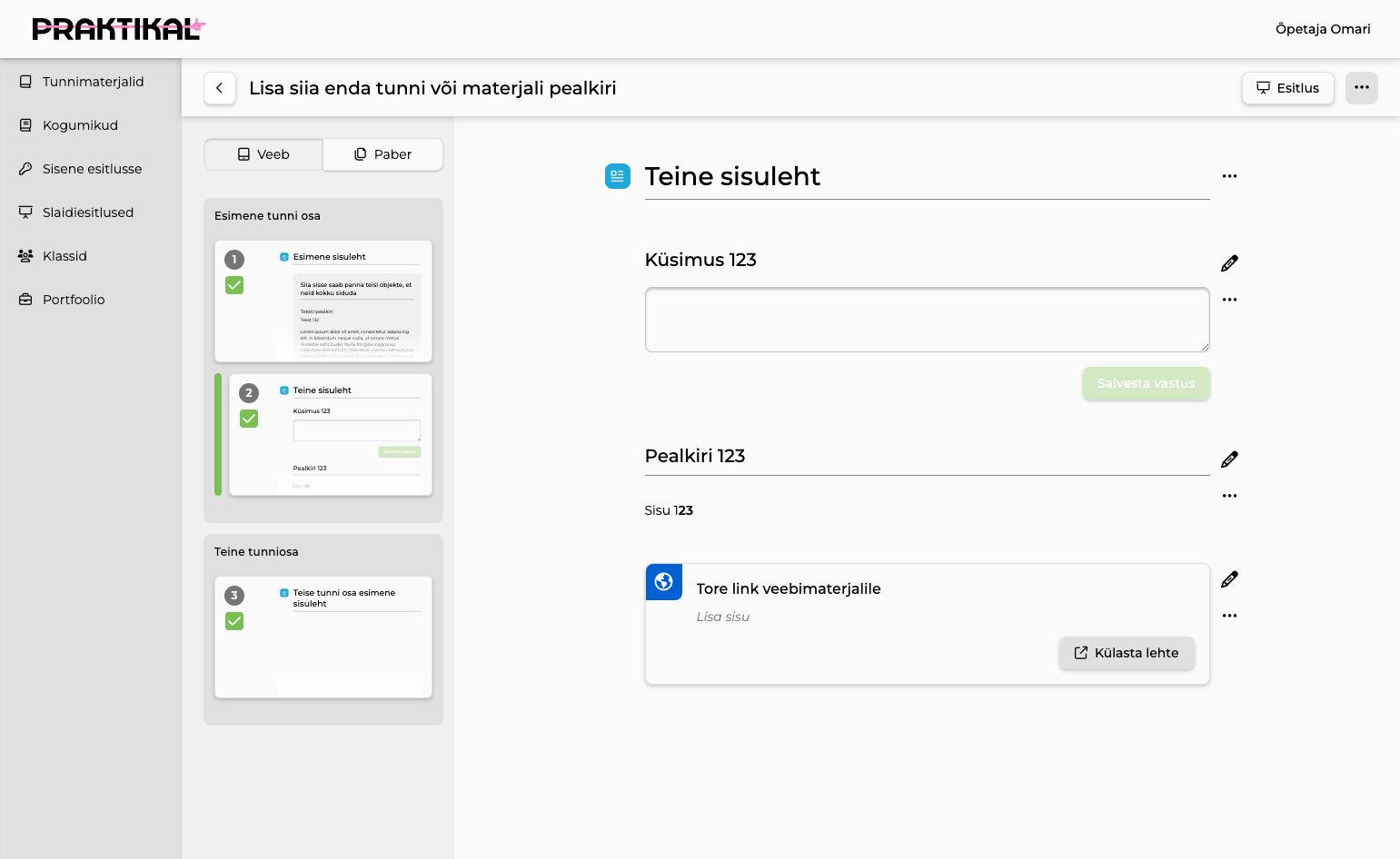Toggle the checkbox on slide 3

click(x=234, y=621)
